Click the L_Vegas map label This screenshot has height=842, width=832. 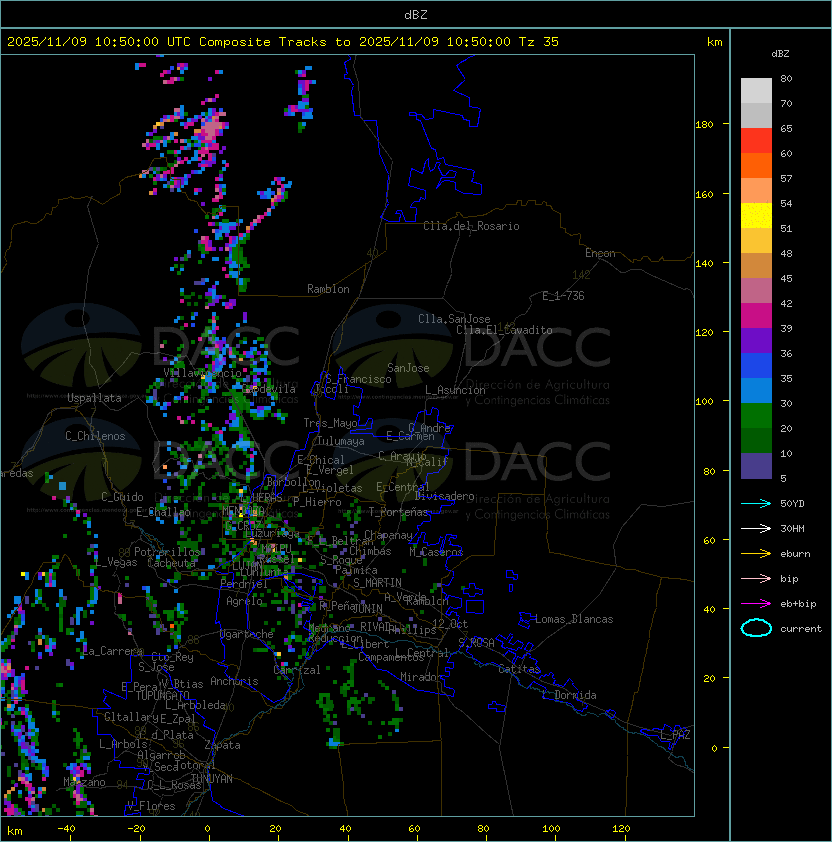[x=115, y=562]
